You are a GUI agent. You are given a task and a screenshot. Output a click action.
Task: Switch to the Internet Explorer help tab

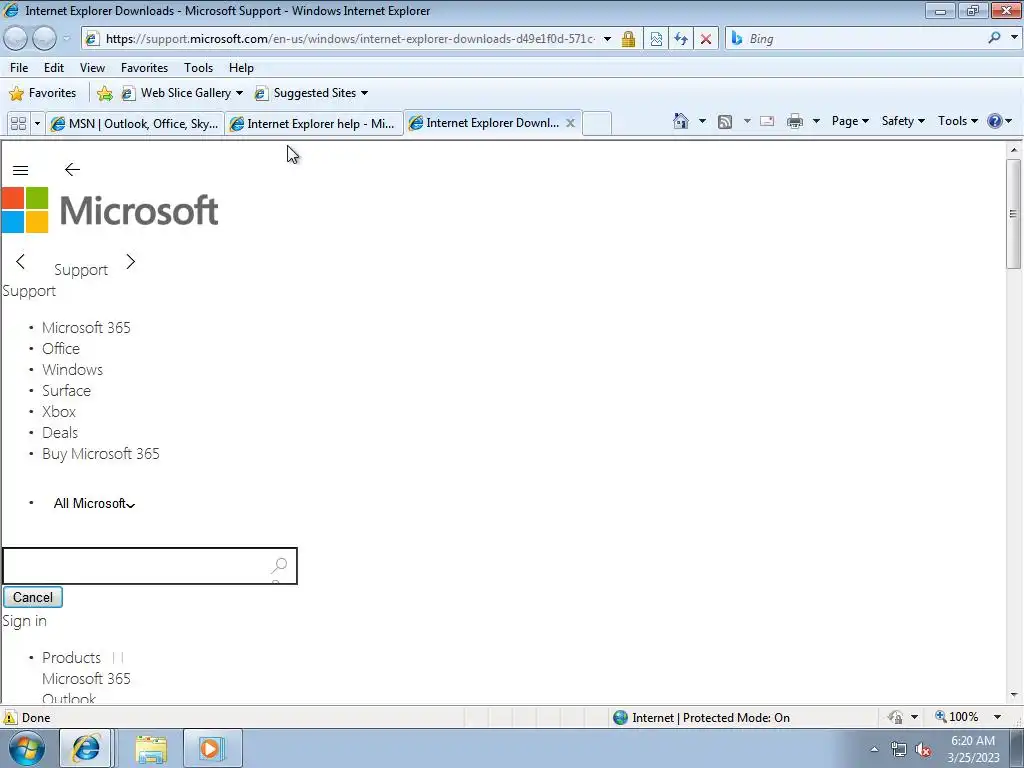tap(313, 123)
